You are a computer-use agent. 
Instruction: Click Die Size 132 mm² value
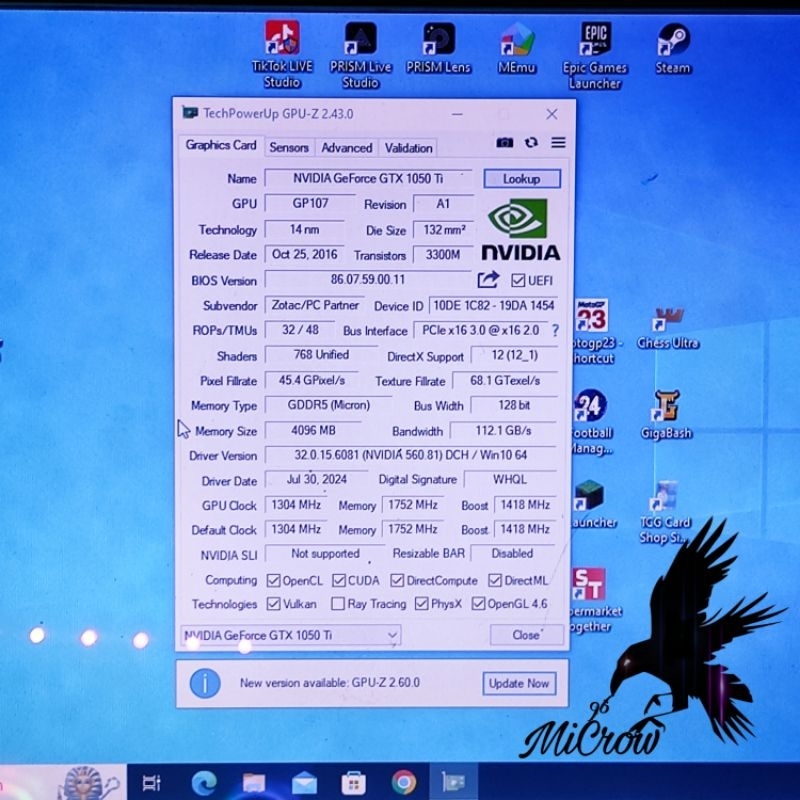(x=444, y=230)
